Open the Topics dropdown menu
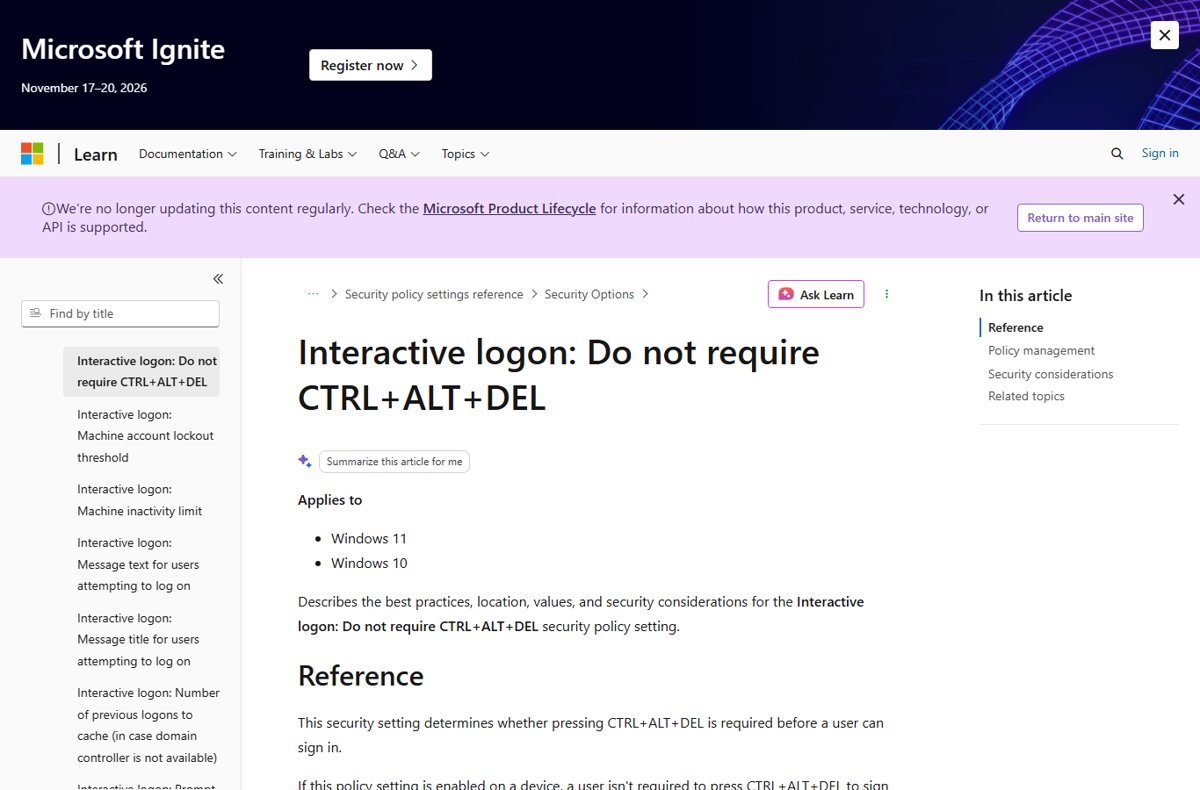This screenshot has height=790, width=1200. tap(465, 154)
